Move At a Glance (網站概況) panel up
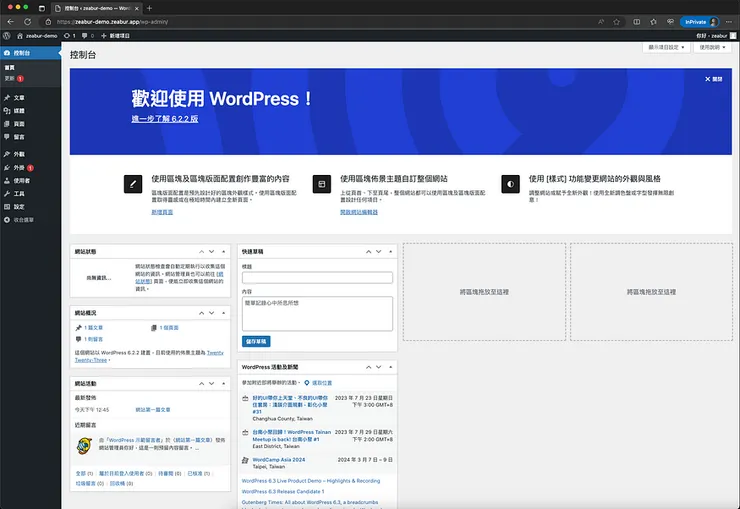 coord(202,313)
